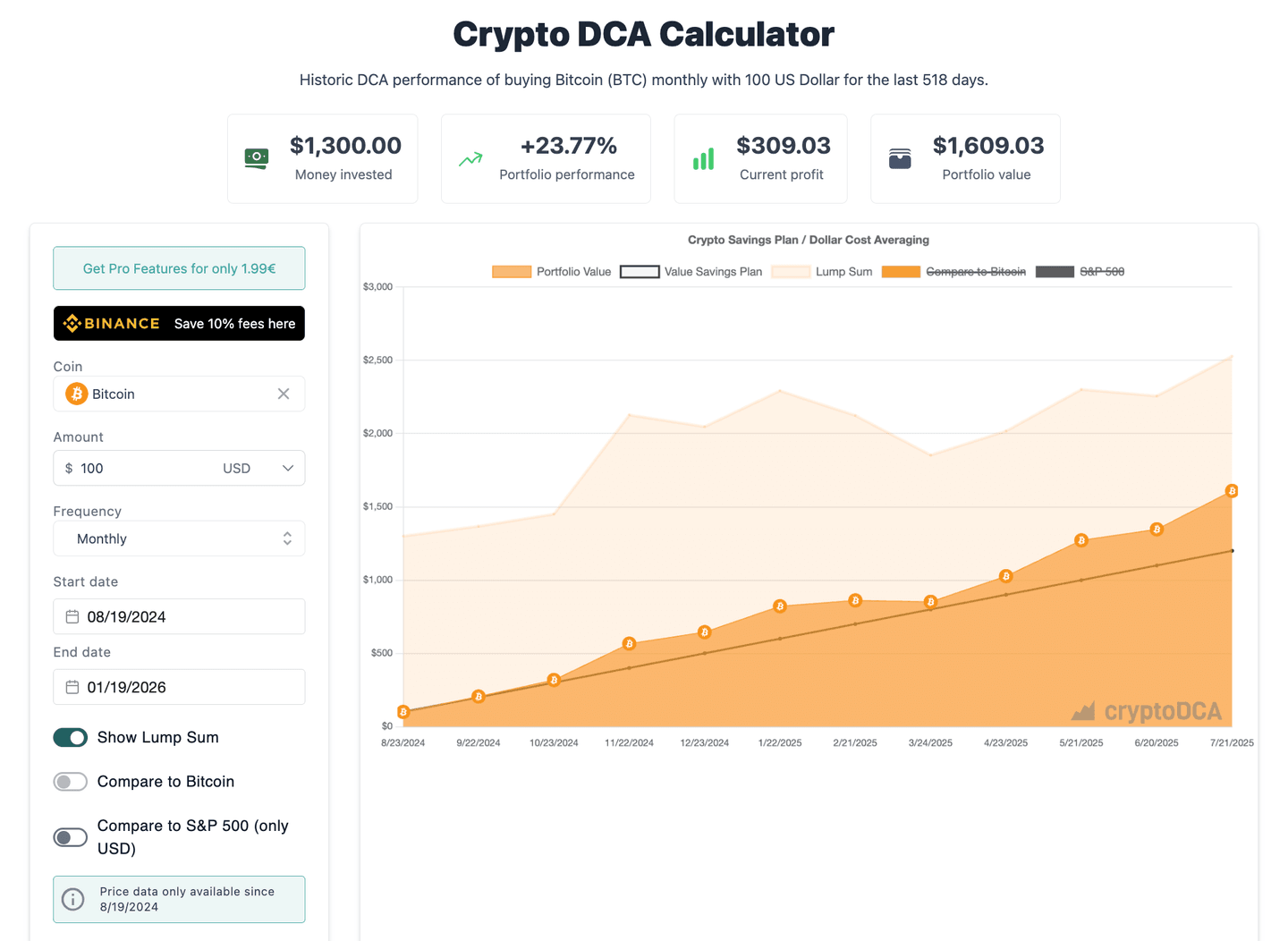
Task: Click Get Pro Features for only 1.99€
Action: 179,267
